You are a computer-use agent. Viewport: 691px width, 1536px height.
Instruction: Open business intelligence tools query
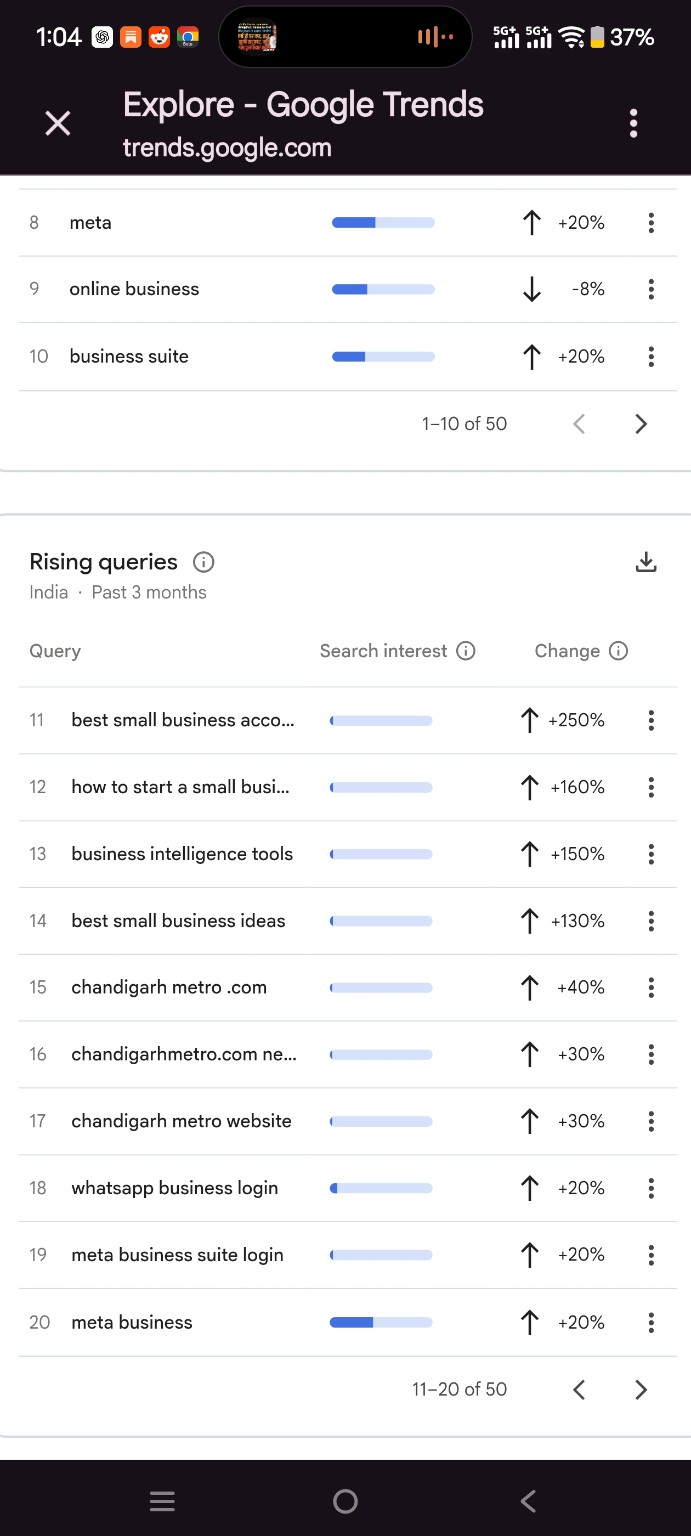pos(182,854)
